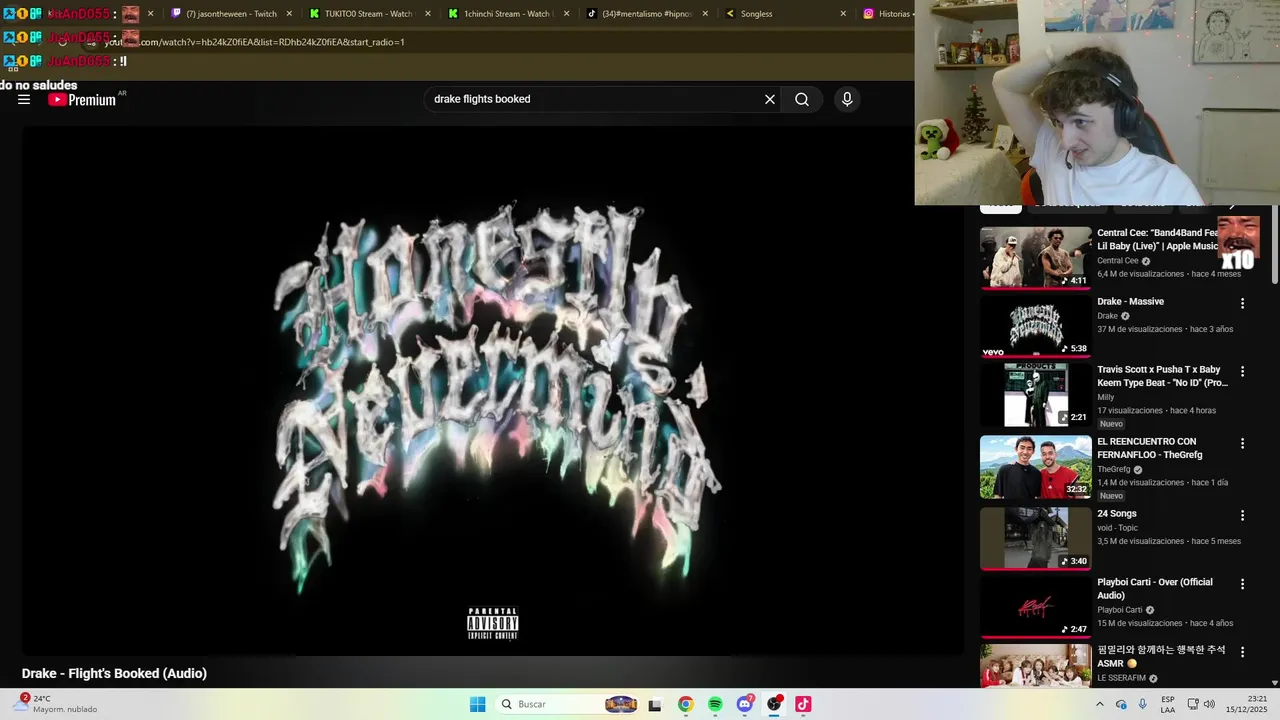Open options menu for Drake - Massive
This screenshot has width=1280, height=720.
1243,303
